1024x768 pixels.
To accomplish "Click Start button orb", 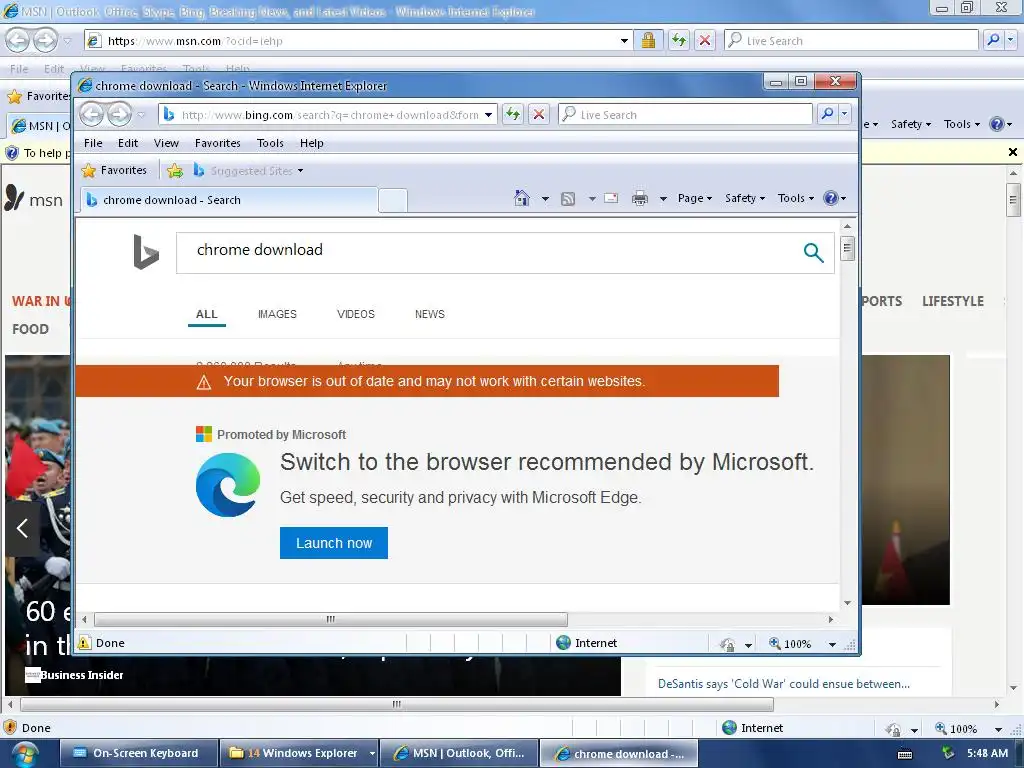I will tap(24, 755).
